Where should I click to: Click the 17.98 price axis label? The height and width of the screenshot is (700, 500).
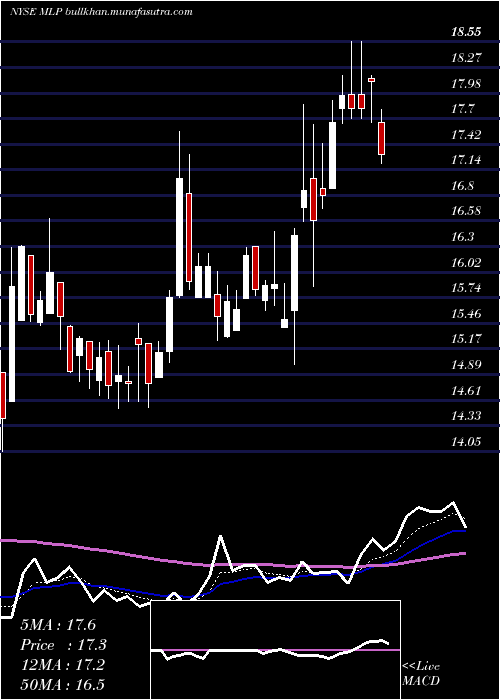click(x=466, y=83)
